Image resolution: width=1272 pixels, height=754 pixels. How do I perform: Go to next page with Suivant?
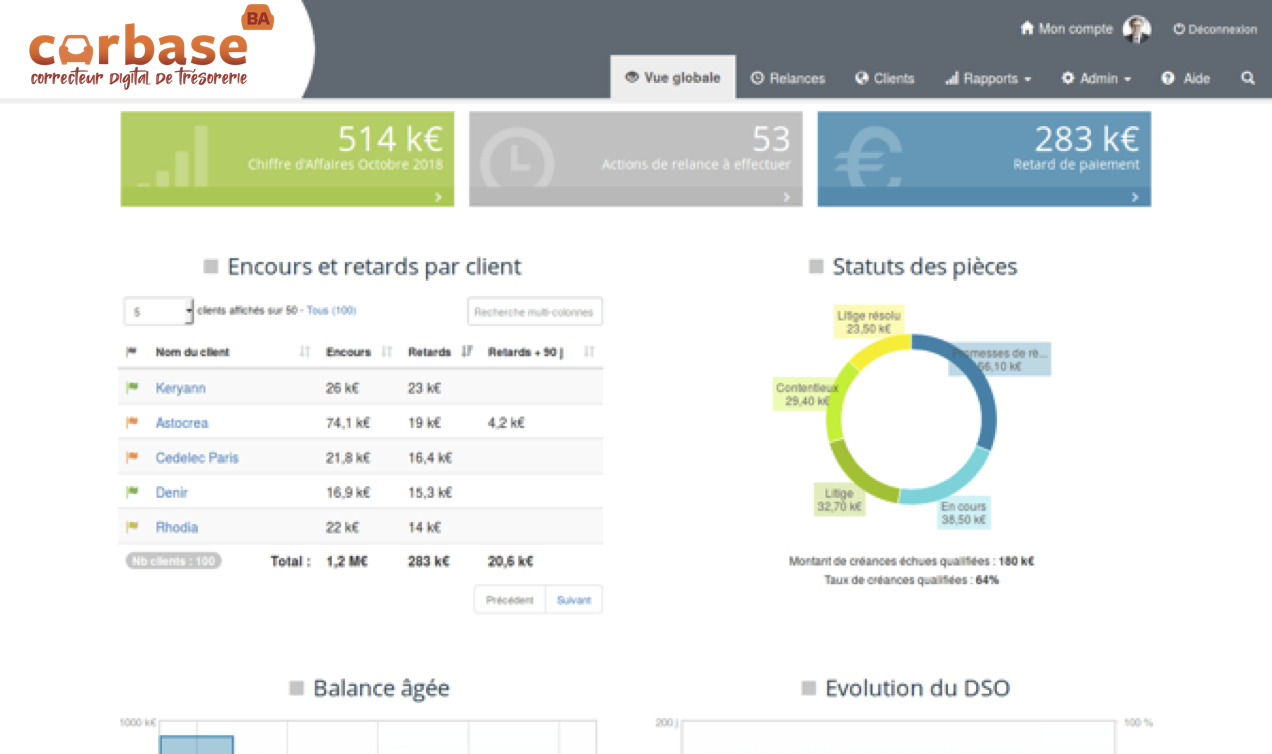tap(574, 600)
